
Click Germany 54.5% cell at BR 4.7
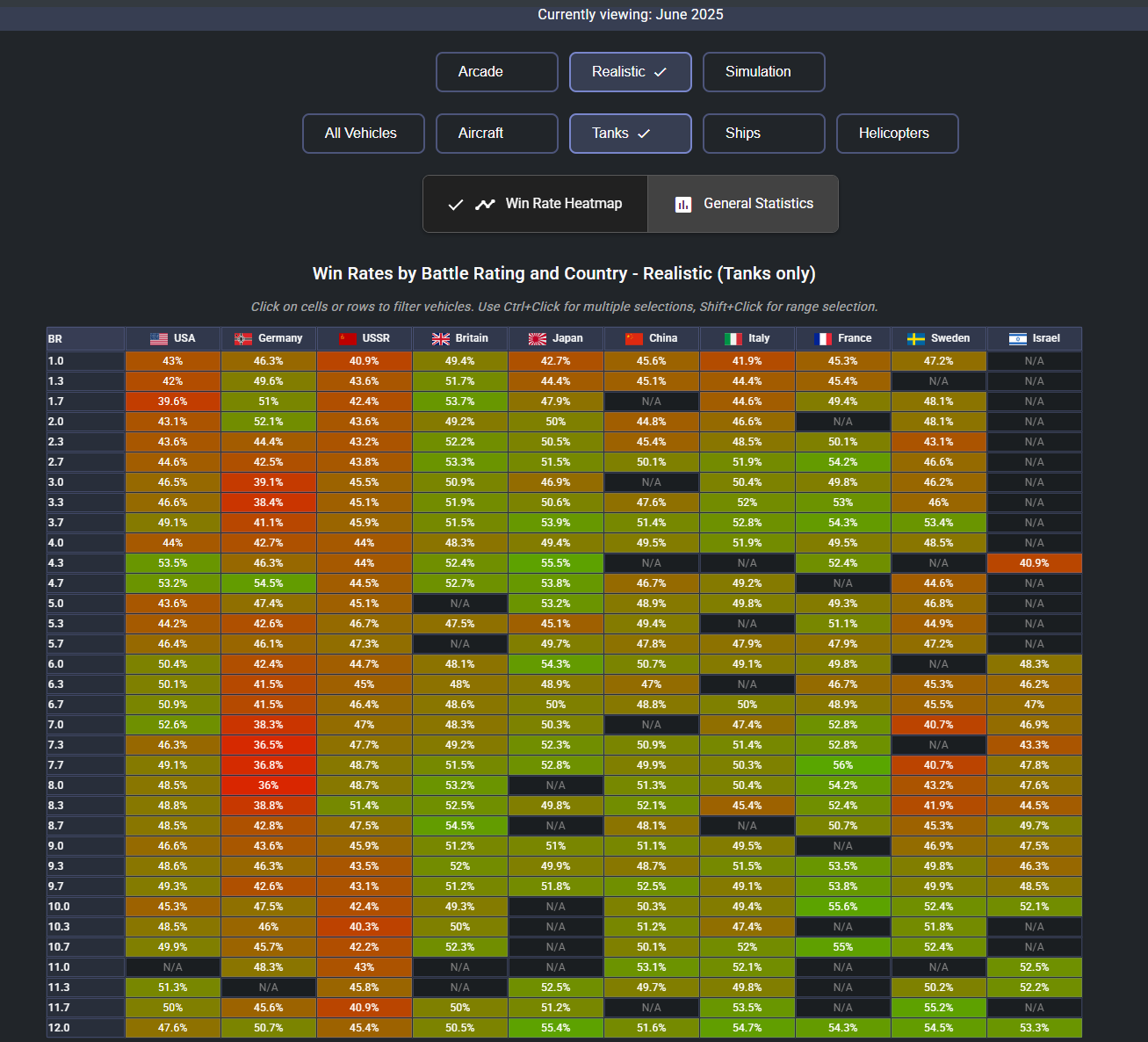[x=268, y=583]
